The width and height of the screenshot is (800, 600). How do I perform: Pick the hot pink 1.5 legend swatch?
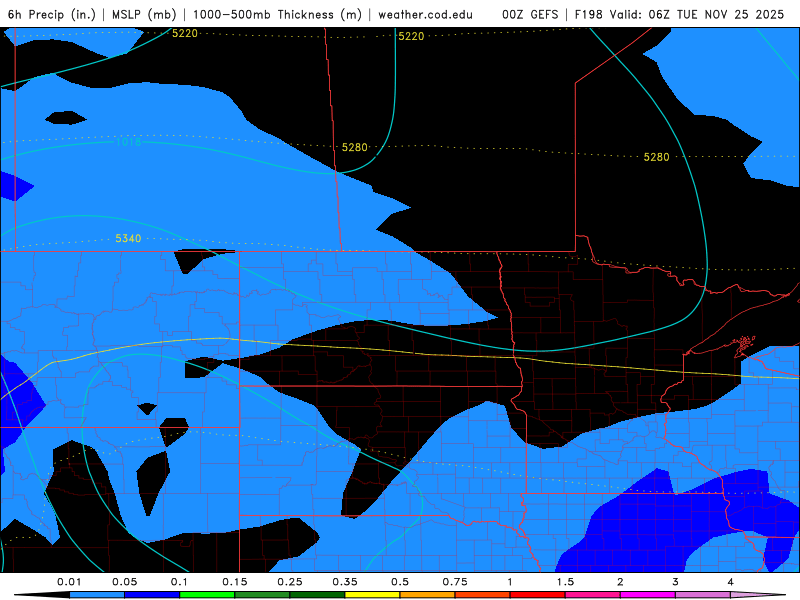coord(593,595)
